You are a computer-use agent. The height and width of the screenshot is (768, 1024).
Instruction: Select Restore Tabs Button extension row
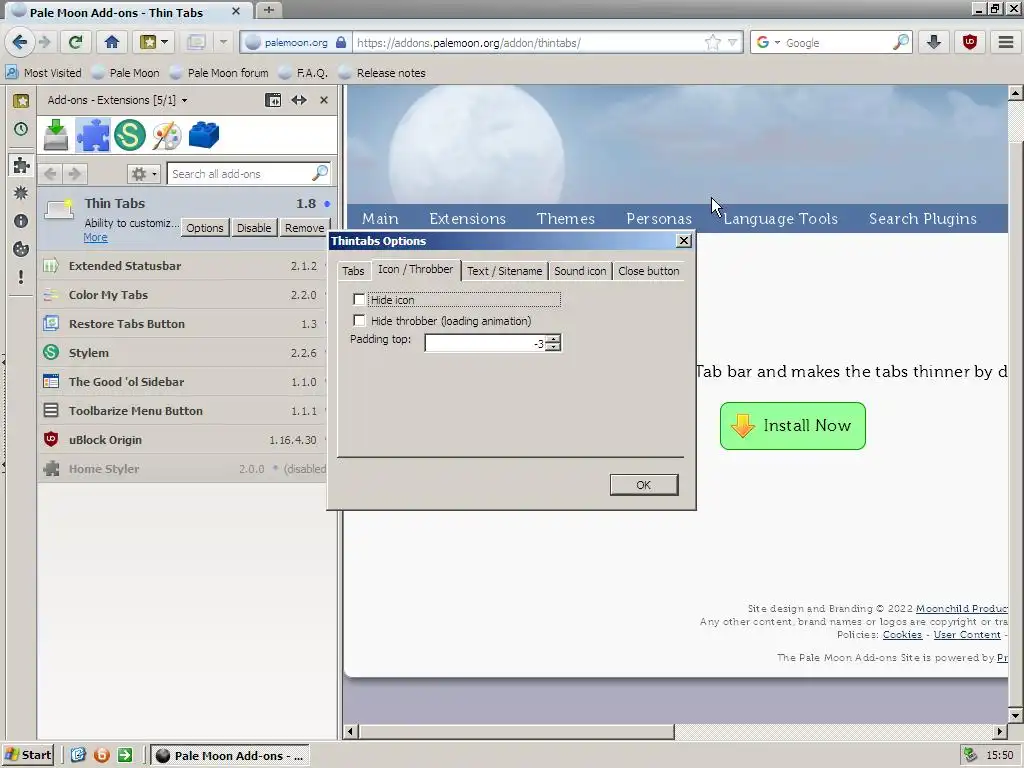coord(183,324)
